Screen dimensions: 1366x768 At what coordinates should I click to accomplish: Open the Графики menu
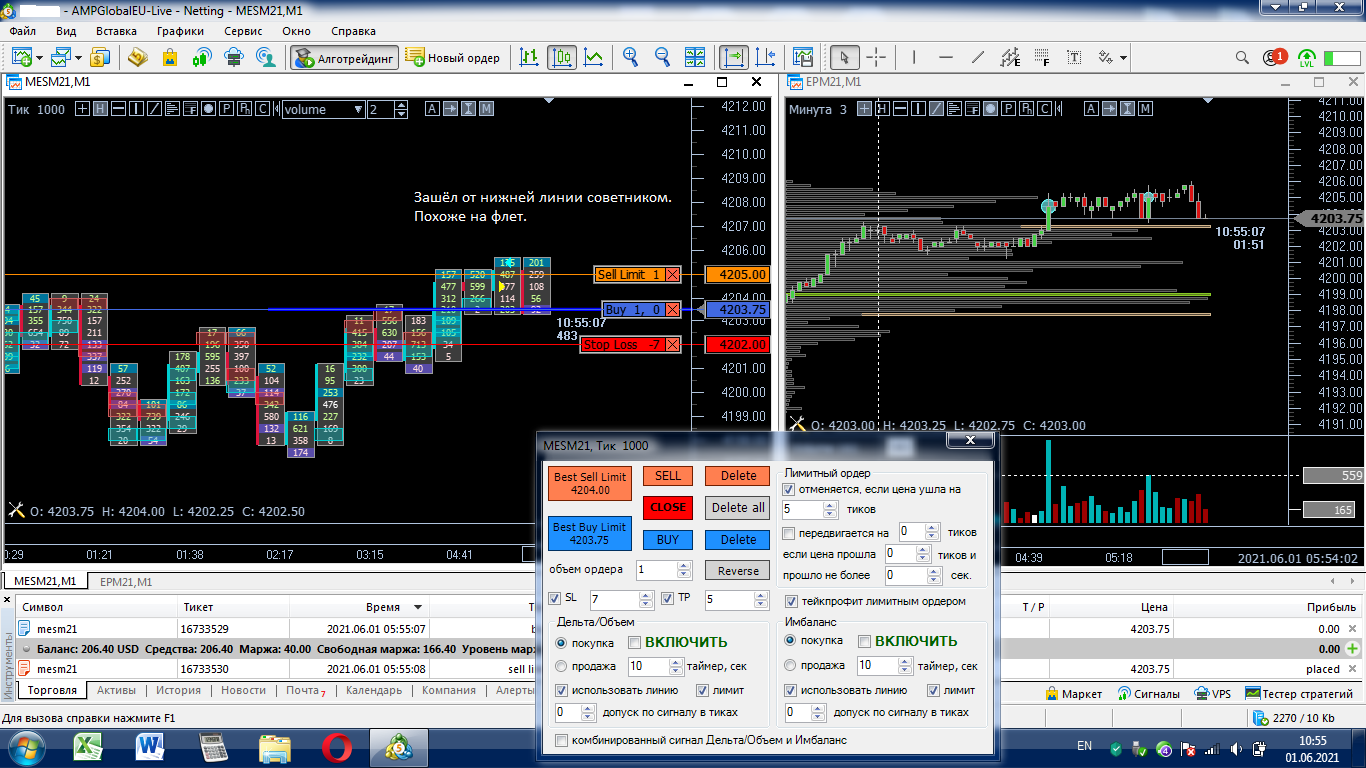(x=180, y=31)
